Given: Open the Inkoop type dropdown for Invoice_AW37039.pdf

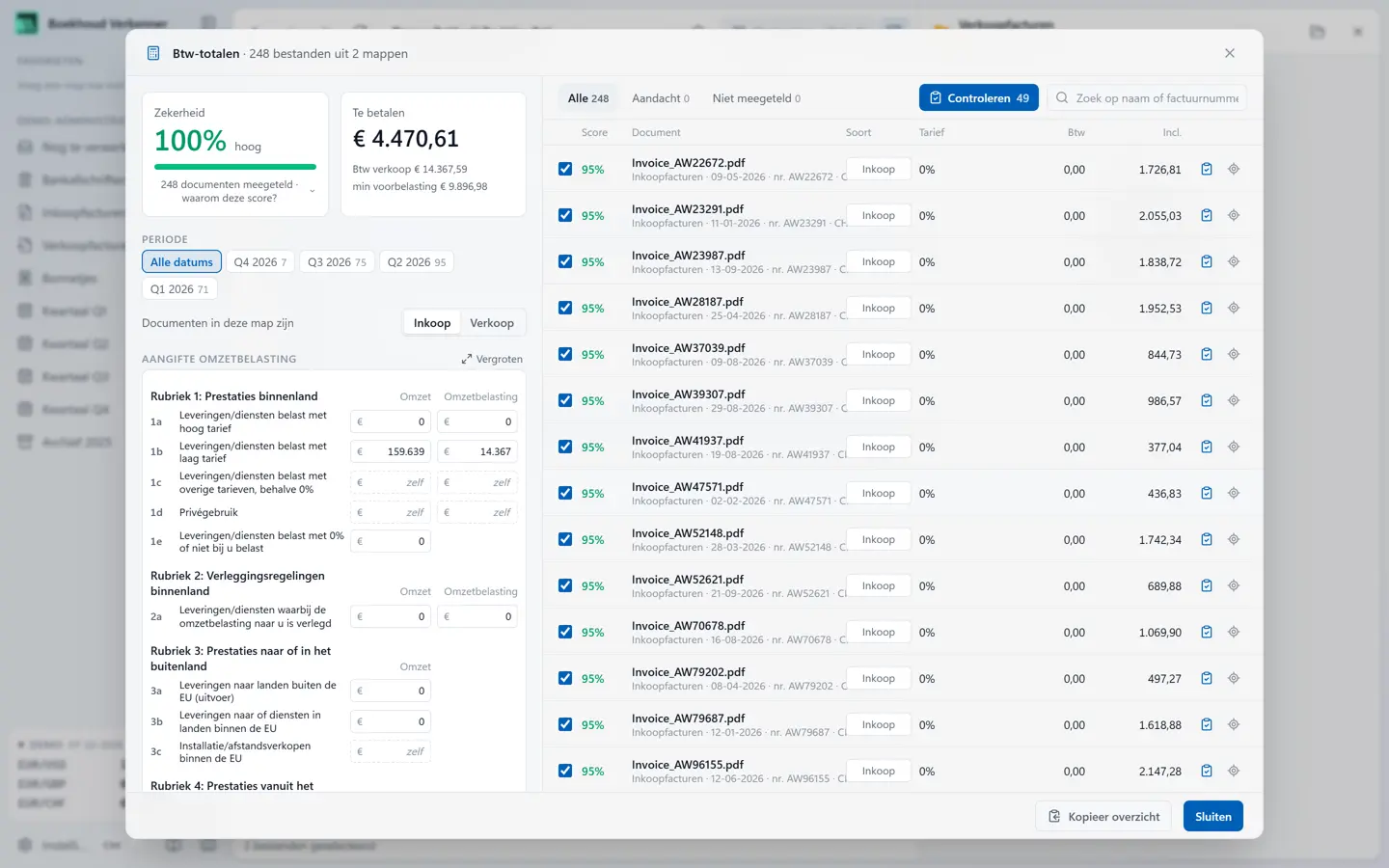Looking at the screenshot, I should point(879,354).
